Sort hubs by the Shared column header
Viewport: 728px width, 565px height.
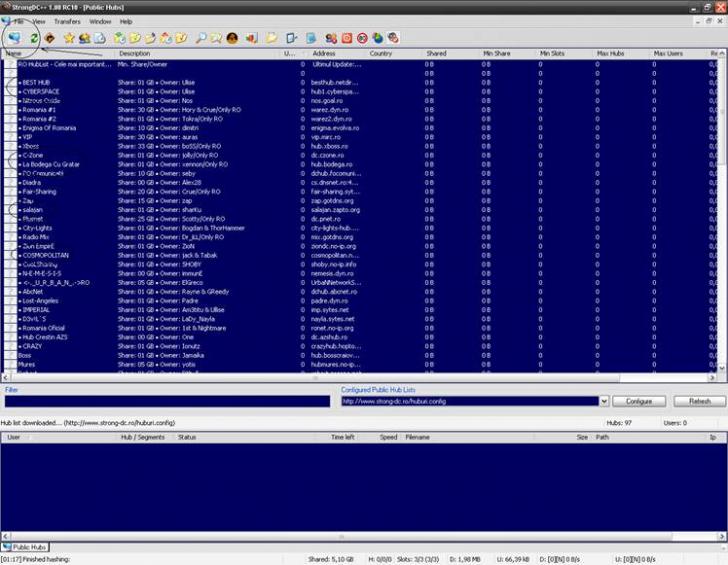pos(436,53)
